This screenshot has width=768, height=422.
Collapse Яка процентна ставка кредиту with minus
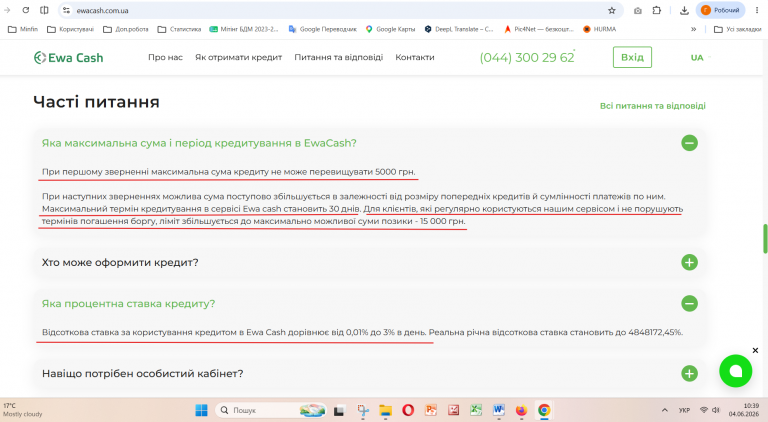pyautogui.click(x=689, y=304)
